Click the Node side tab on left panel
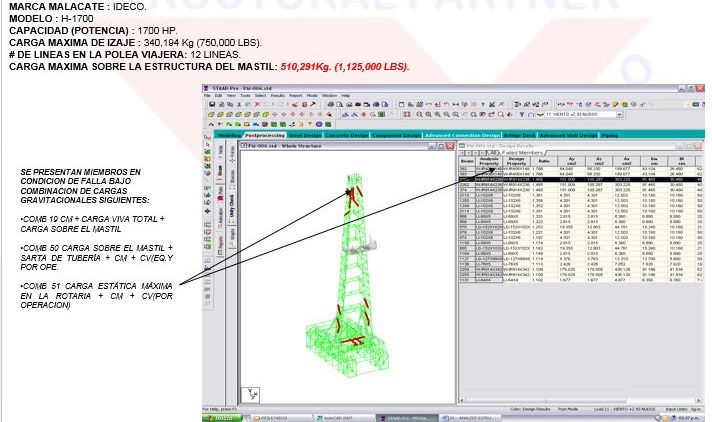Viewport: 712px width, 422px height. pyautogui.click(x=221, y=152)
